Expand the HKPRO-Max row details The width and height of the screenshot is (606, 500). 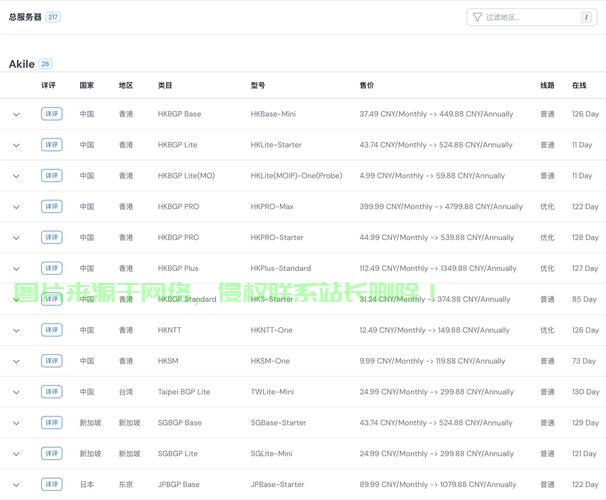pos(16,207)
